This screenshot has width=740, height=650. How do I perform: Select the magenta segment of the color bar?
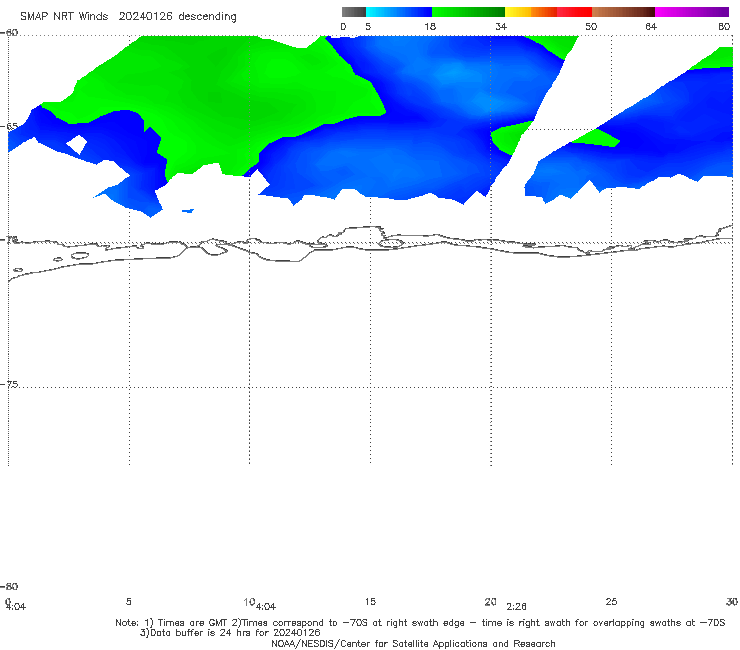(x=692, y=12)
